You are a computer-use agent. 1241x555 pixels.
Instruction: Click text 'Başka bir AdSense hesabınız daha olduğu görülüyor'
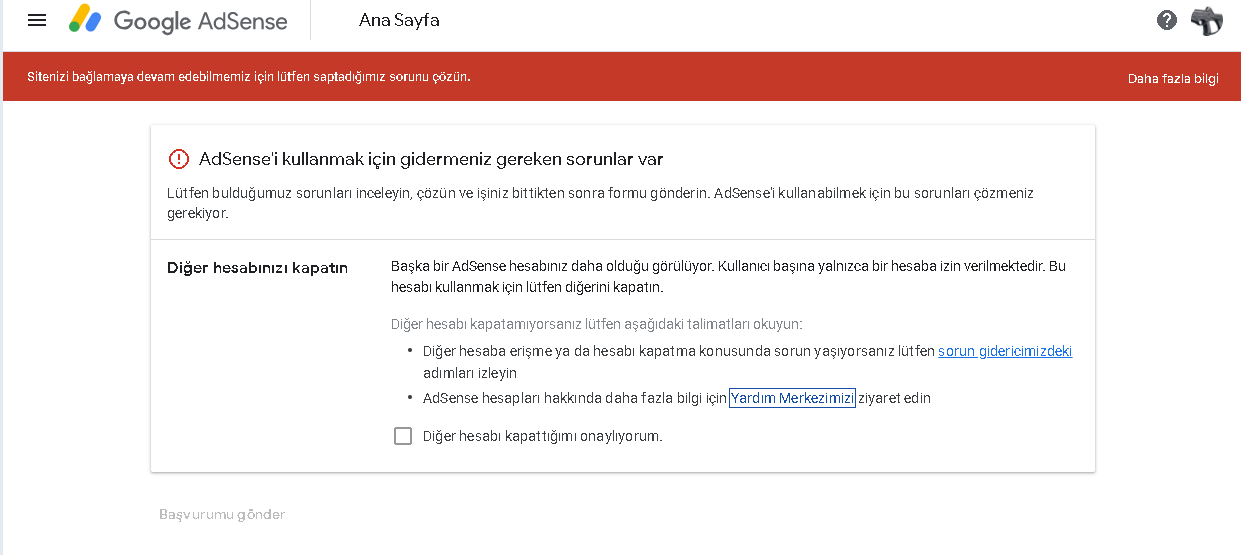[x=552, y=268]
